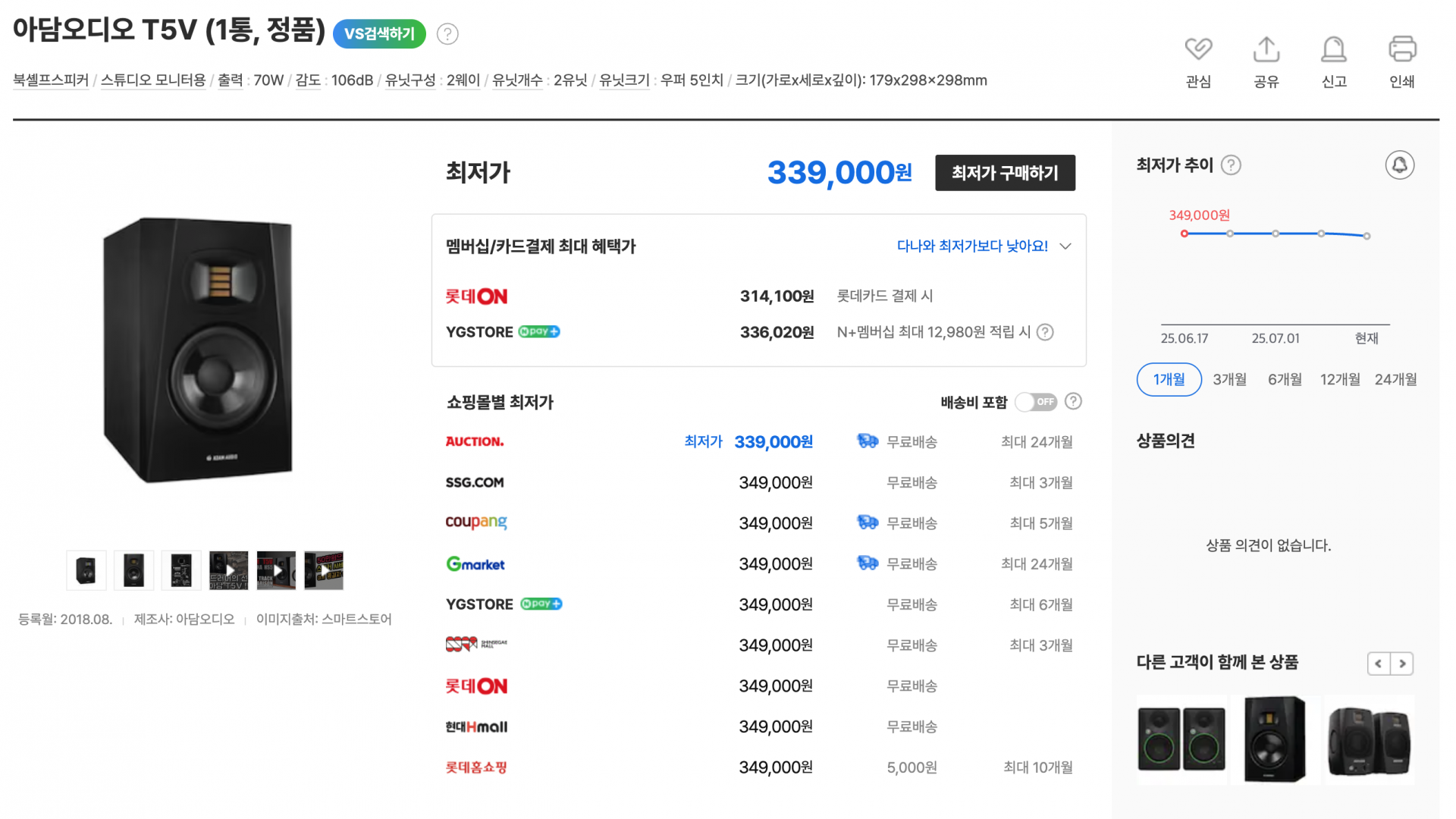
Task: Open 롯데홈쇼핑 logo in mall list
Action: [476, 767]
